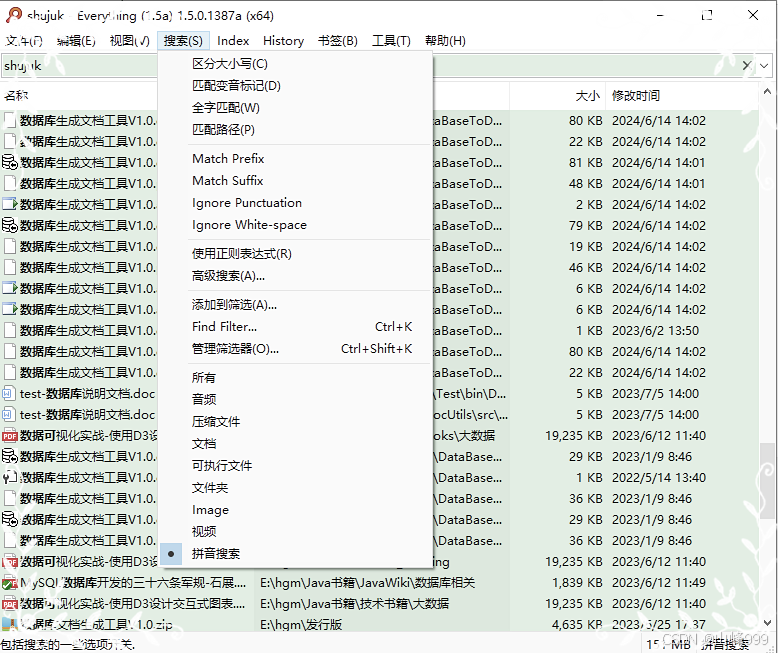Open the 工具(T) menu
Screen dimensions: 778x653
391,41
